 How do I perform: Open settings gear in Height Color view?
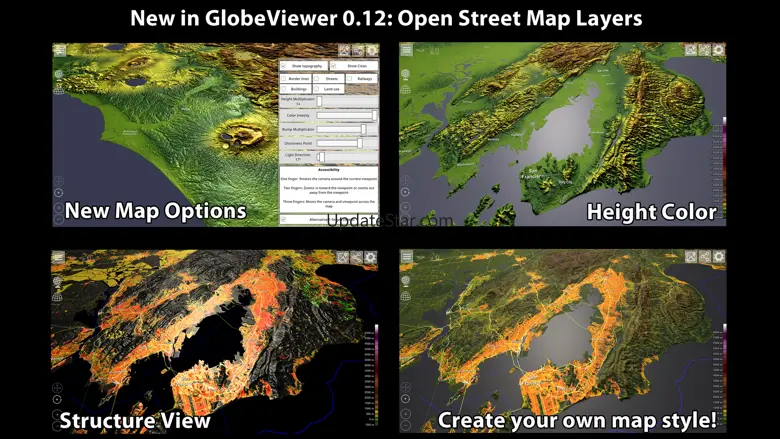719,50
